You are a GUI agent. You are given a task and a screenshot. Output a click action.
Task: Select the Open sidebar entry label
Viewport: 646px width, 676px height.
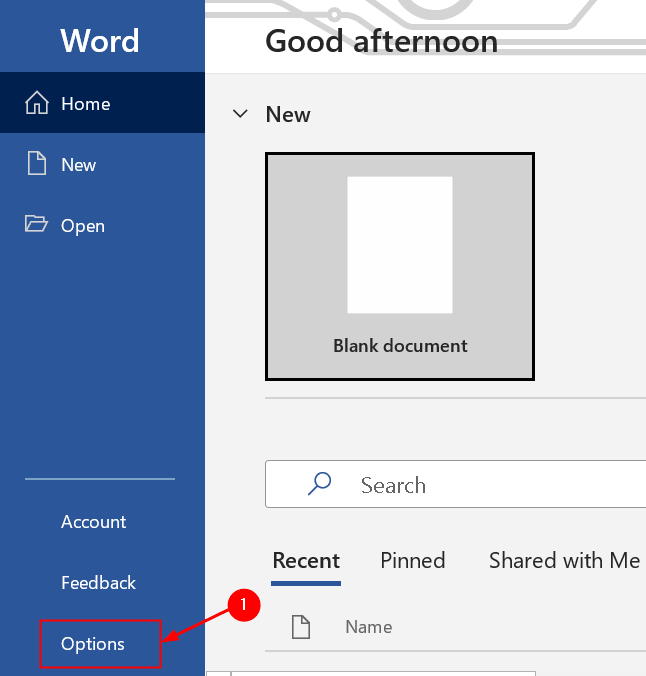pos(83,226)
